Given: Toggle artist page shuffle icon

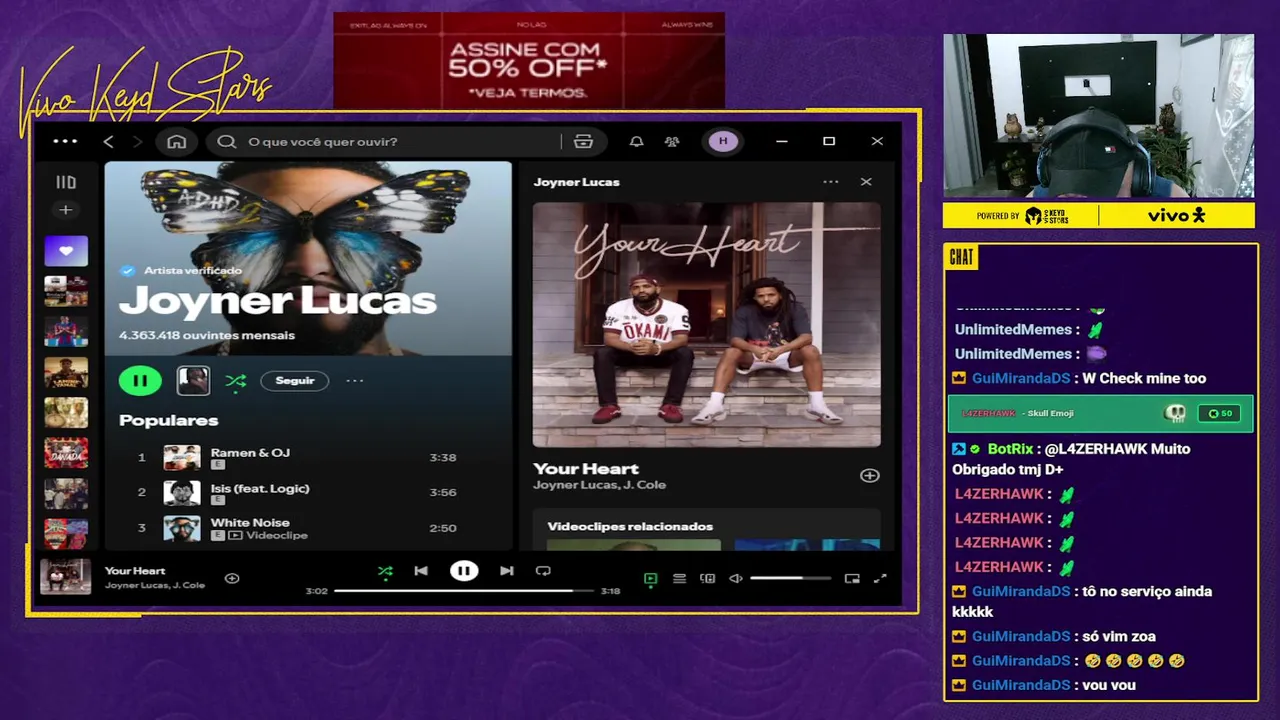Looking at the screenshot, I should coord(236,380).
